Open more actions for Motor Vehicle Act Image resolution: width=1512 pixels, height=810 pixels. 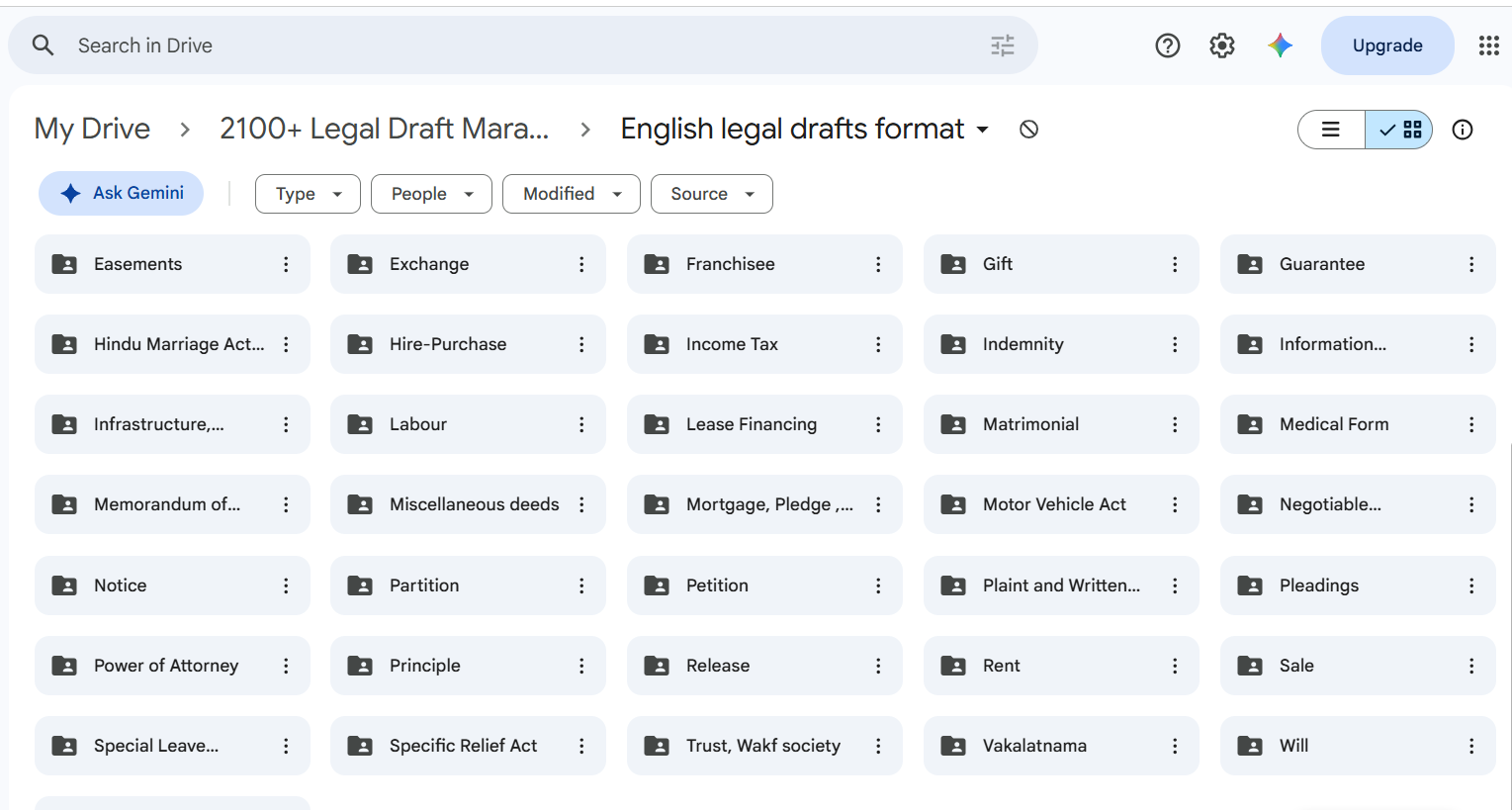click(1175, 504)
